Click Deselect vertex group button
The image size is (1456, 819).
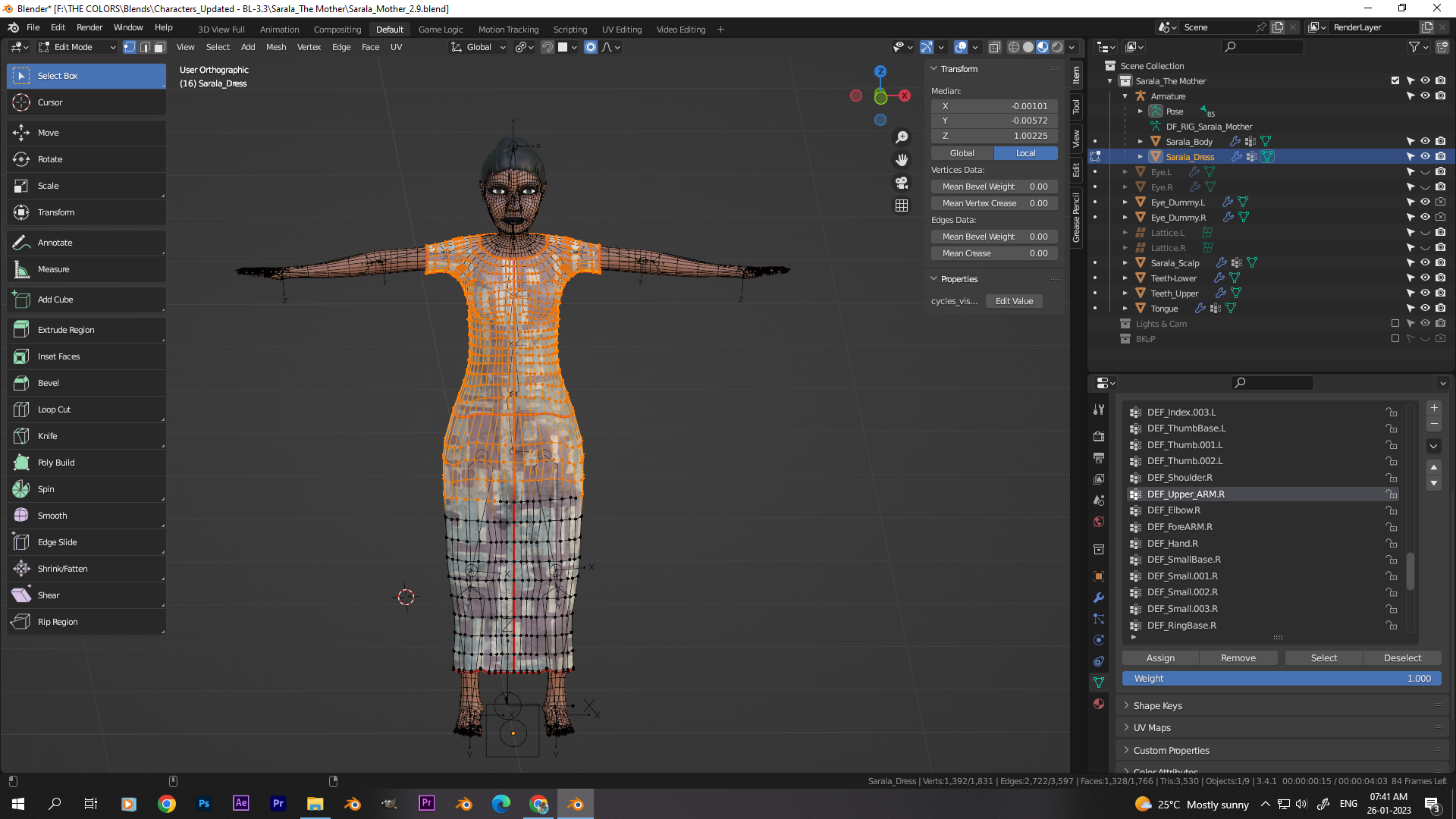tap(1402, 658)
